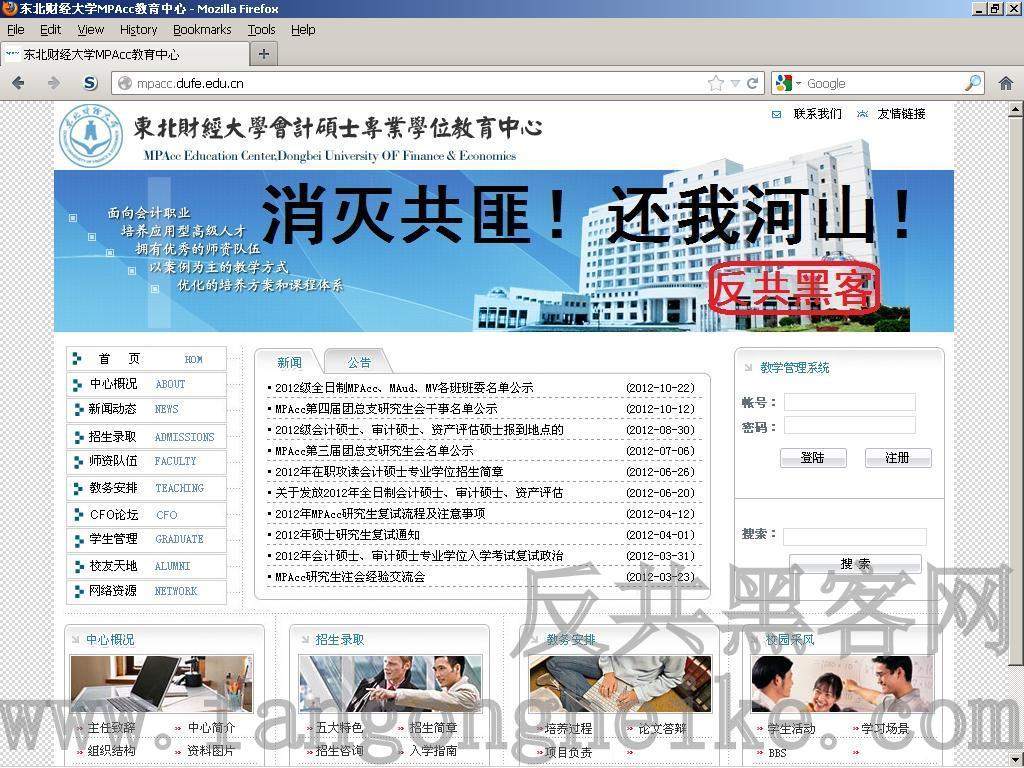The width and height of the screenshot is (1024, 768).
Task: Open the 五大特色 link
Action: click(339, 728)
